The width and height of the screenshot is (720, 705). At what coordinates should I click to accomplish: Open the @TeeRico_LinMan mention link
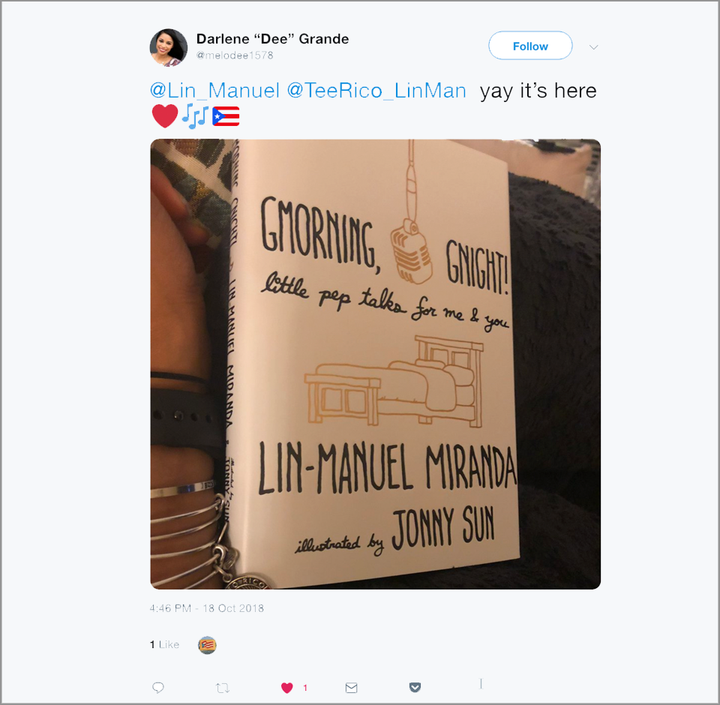click(x=377, y=90)
